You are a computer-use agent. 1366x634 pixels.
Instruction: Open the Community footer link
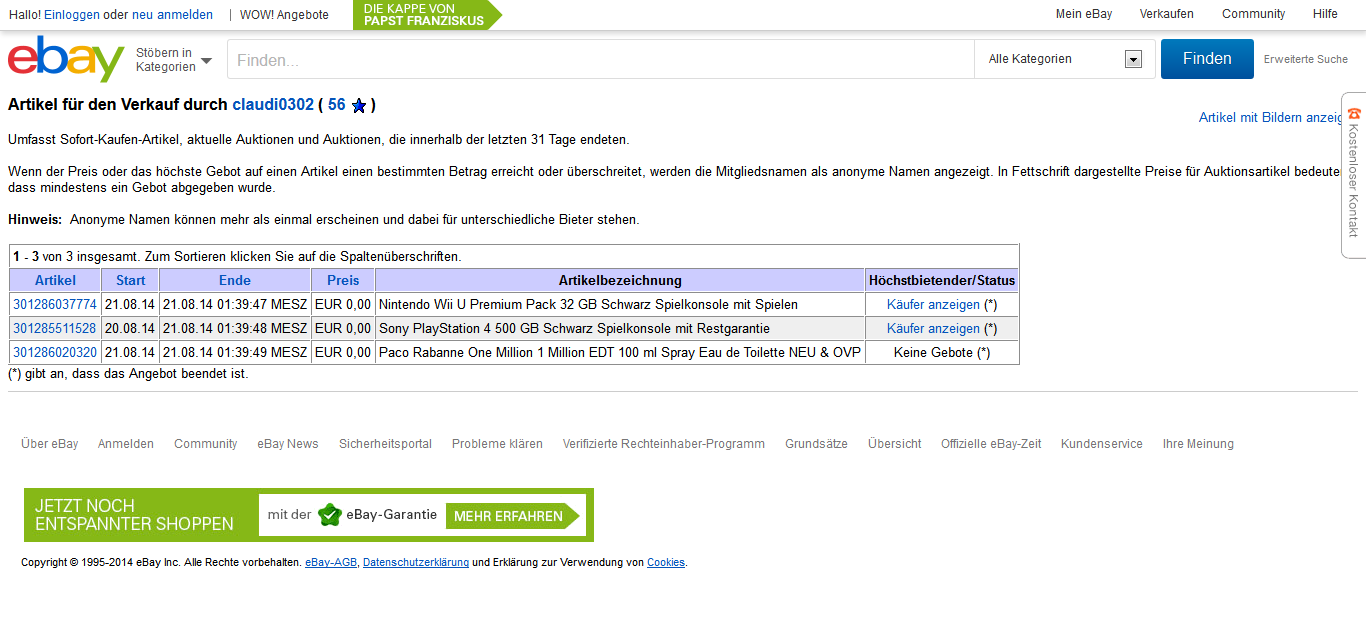tap(206, 444)
